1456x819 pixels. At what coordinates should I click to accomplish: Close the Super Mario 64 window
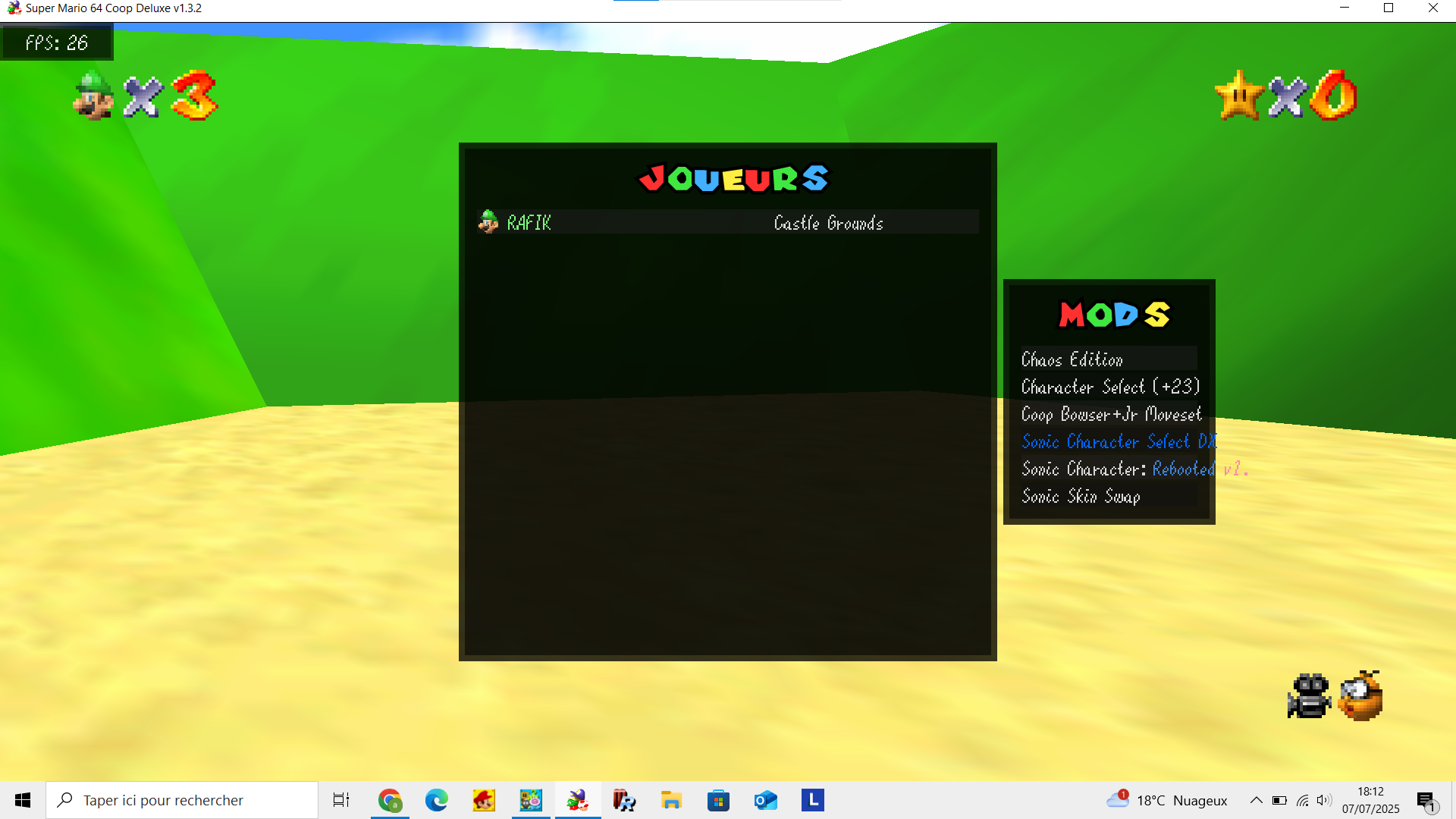1433,8
